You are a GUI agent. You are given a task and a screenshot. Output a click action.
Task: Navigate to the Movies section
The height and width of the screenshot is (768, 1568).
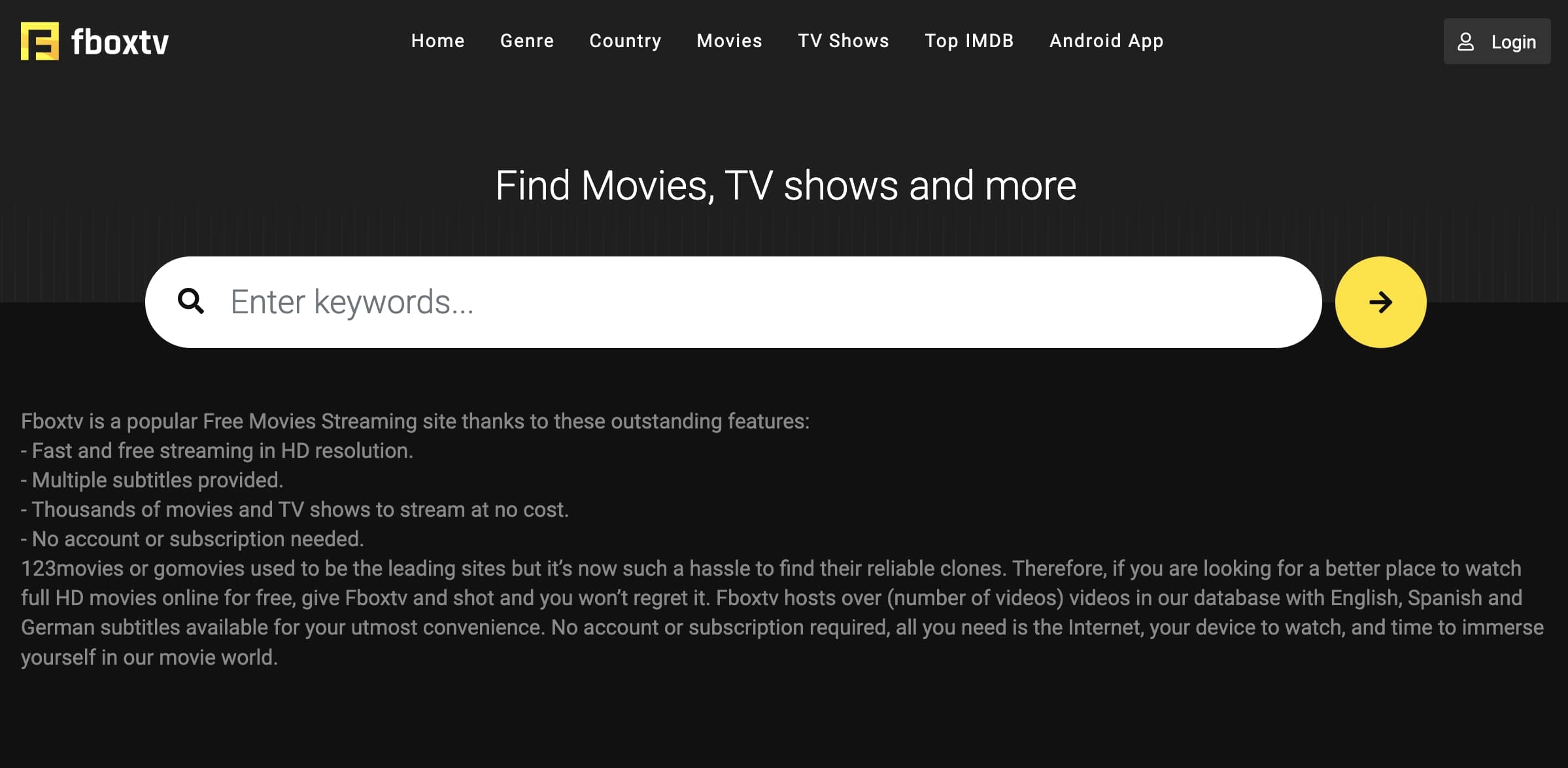pyautogui.click(x=729, y=41)
